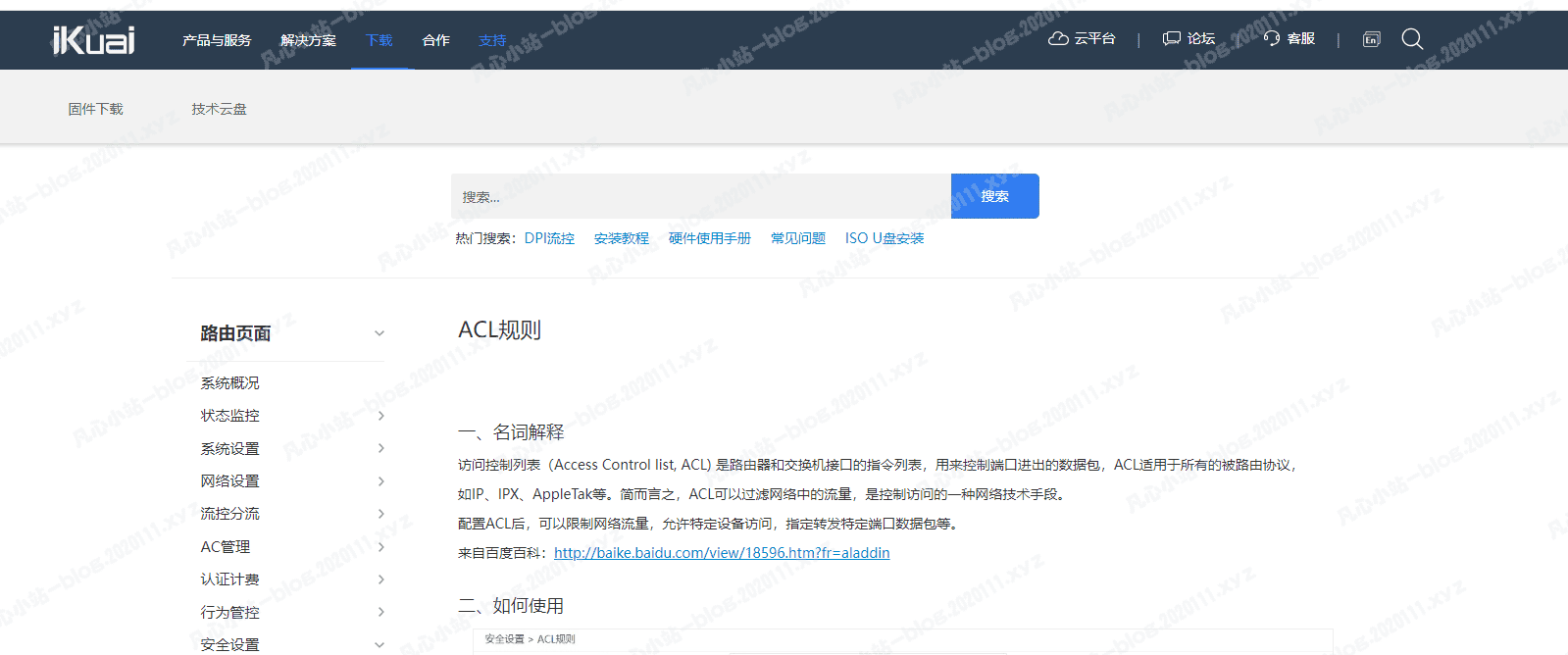Screen dimensions: 1568x655
Task: Click breadcrumb 安全设置 > ACL规则
Action: [x=530, y=639]
